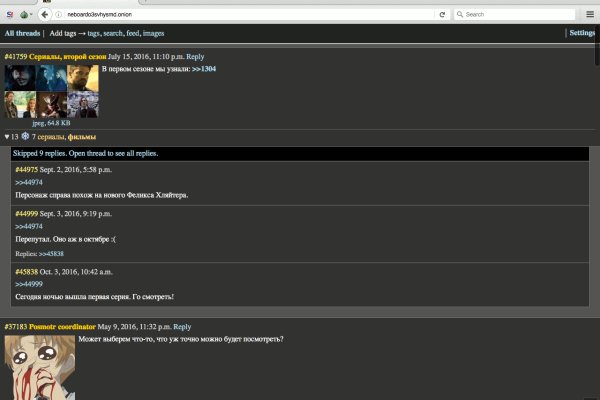Click the heart like icon on post 41759
Image resolution: width=600 pixels, height=400 pixels.
(x=7, y=136)
